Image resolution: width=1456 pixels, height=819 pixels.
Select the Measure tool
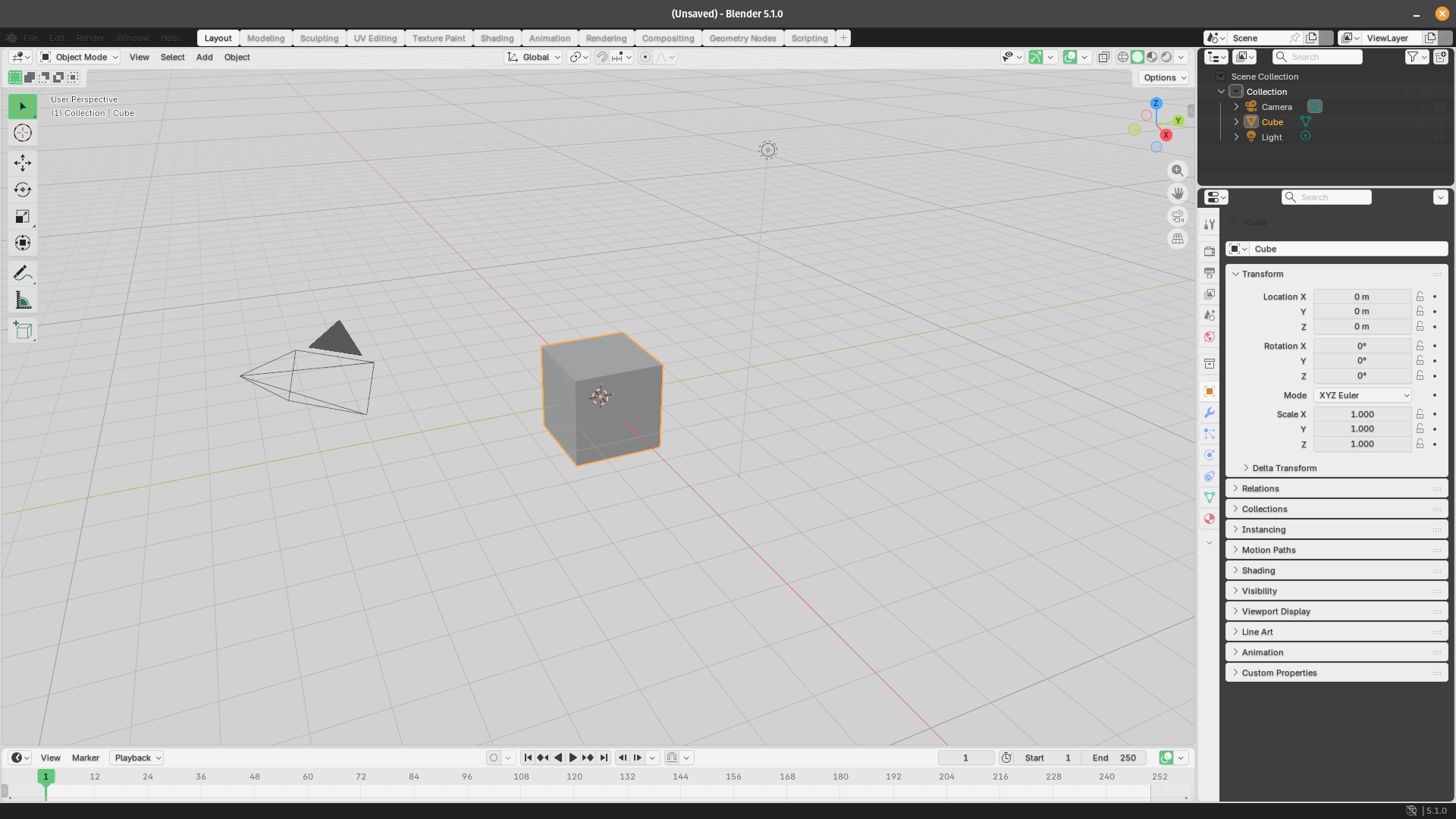click(x=23, y=300)
